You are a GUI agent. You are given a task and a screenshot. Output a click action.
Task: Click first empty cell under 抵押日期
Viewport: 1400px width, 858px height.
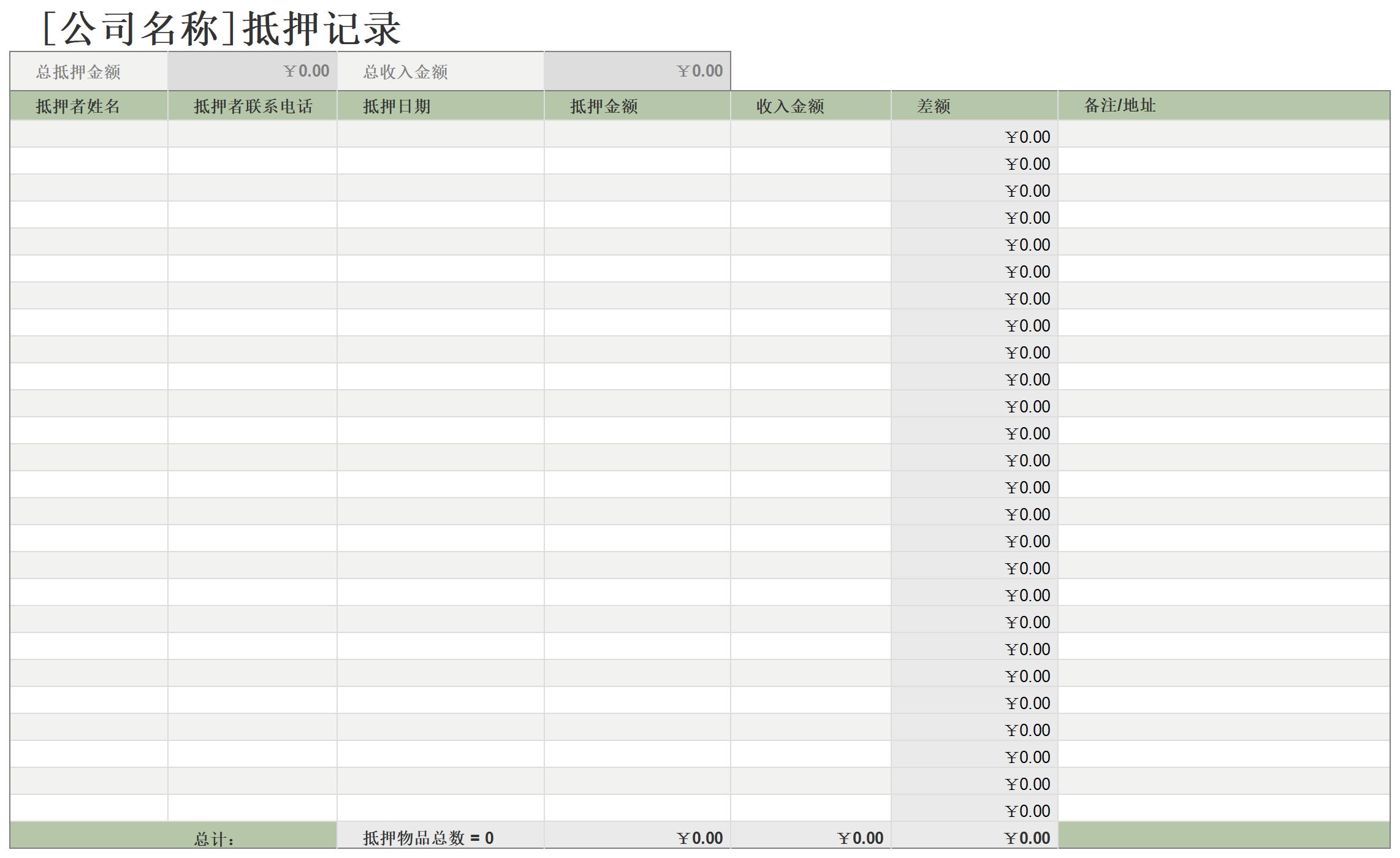439,134
